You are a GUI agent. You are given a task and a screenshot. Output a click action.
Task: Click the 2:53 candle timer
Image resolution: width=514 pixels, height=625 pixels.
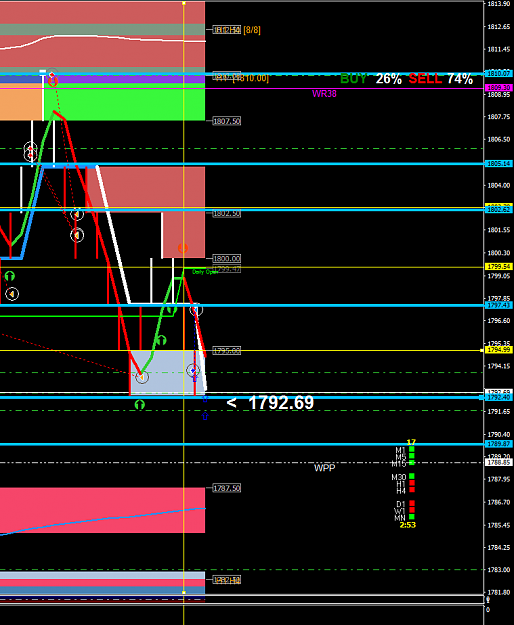click(408, 525)
